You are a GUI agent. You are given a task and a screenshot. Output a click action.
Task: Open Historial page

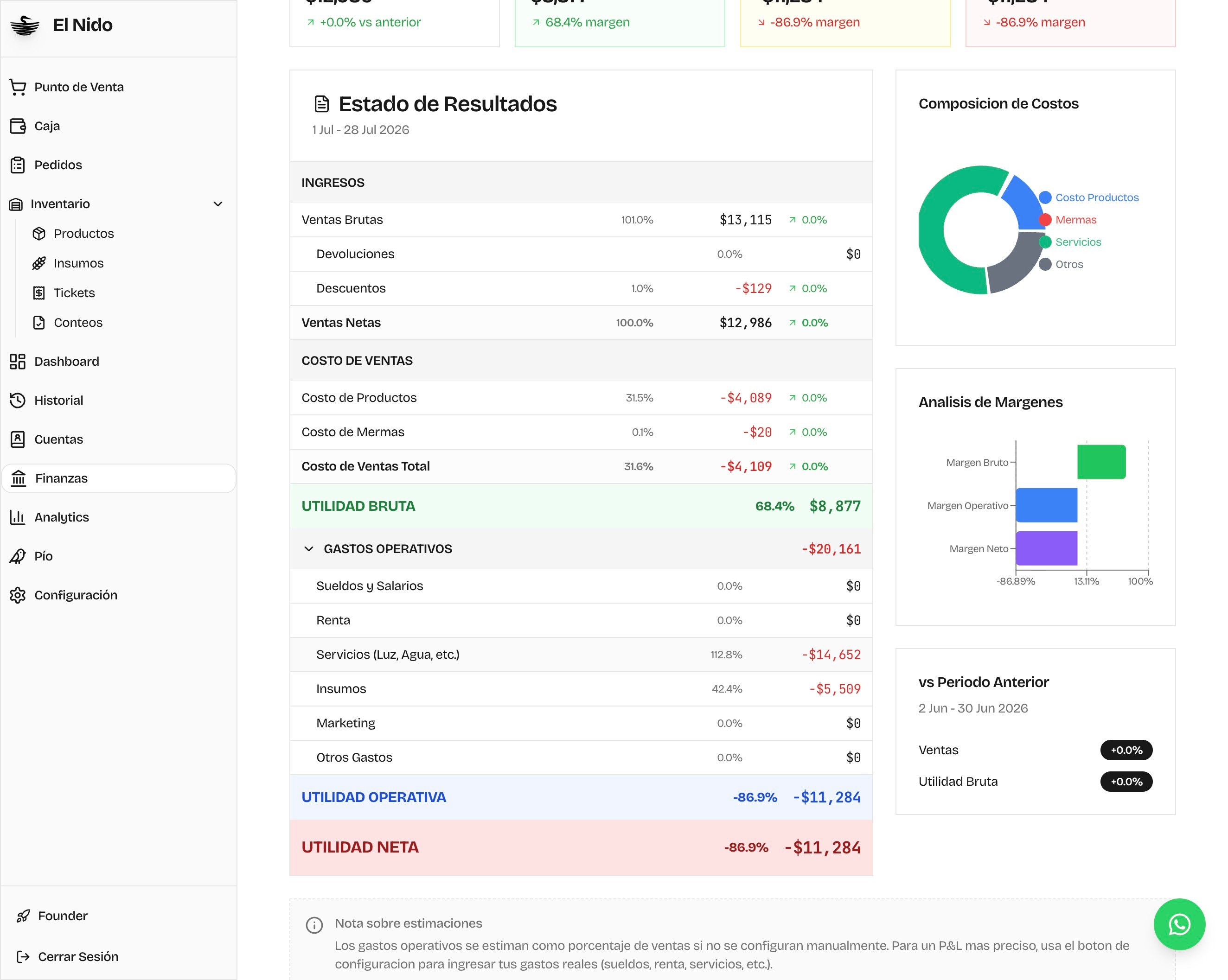118,401
